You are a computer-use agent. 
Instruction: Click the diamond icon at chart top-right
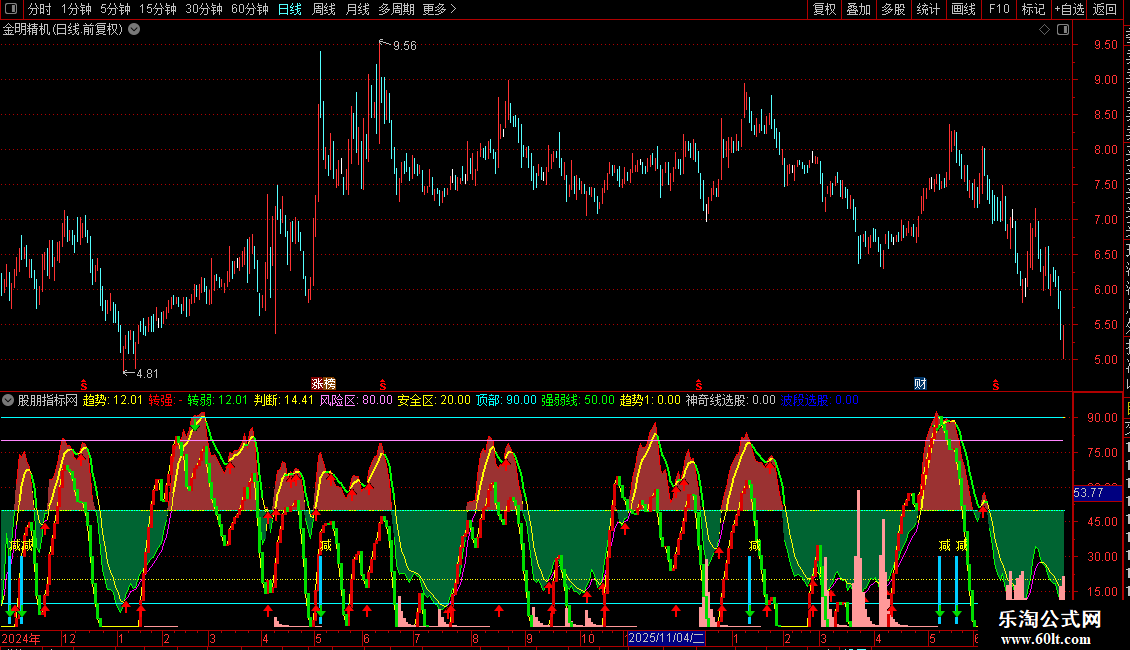[1044, 29]
